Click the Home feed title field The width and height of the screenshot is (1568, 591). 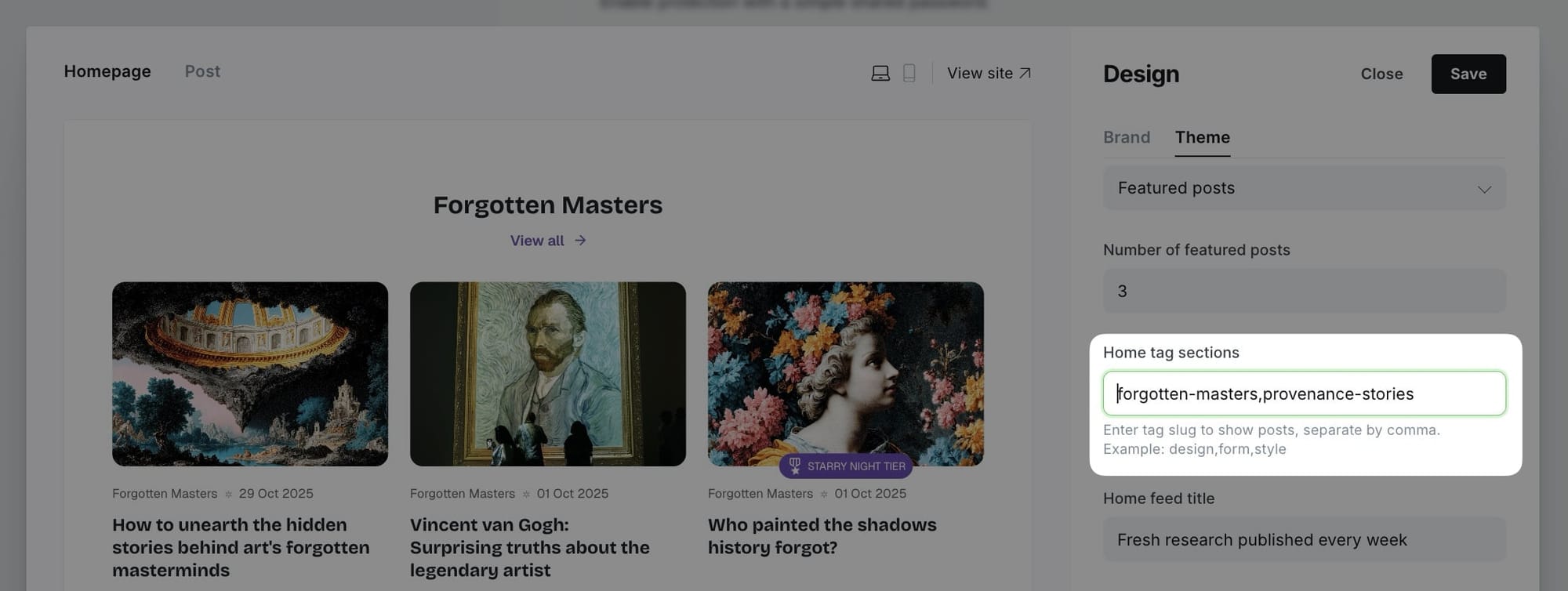[x=1303, y=539]
